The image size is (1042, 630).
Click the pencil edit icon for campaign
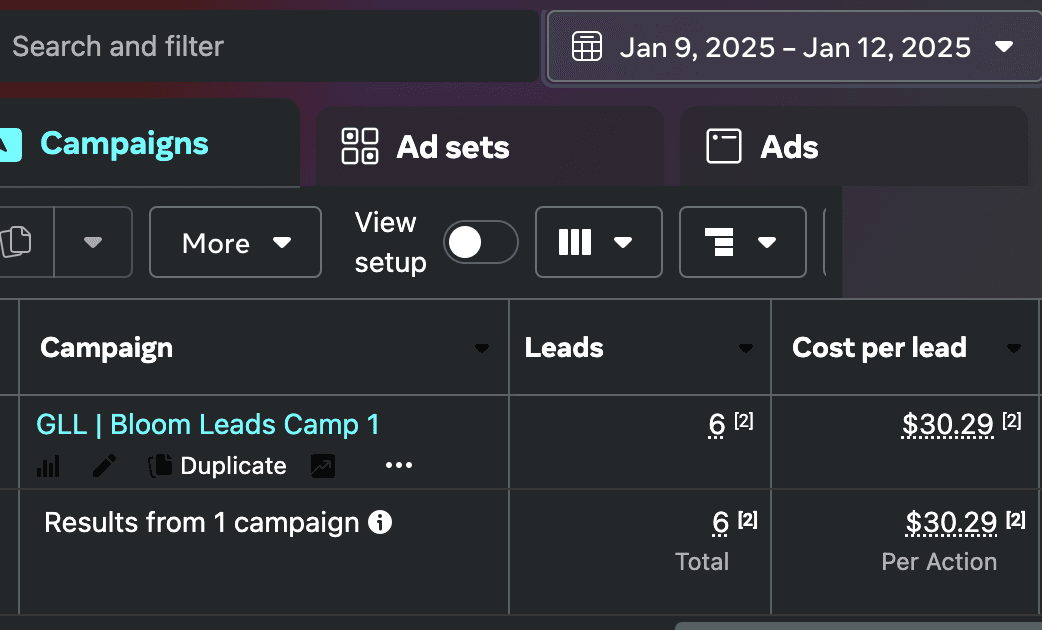pyautogui.click(x=104, y=466)
